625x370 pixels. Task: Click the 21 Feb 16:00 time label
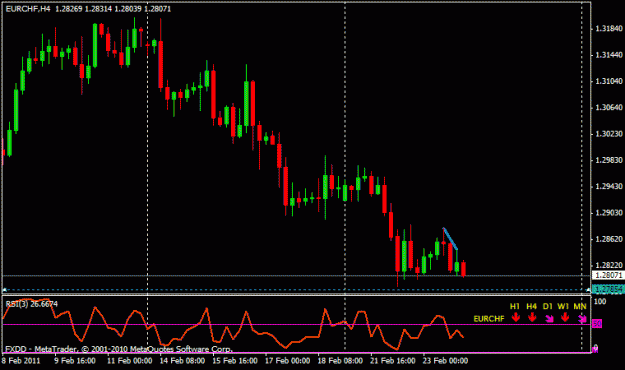(x=393, y=361)
